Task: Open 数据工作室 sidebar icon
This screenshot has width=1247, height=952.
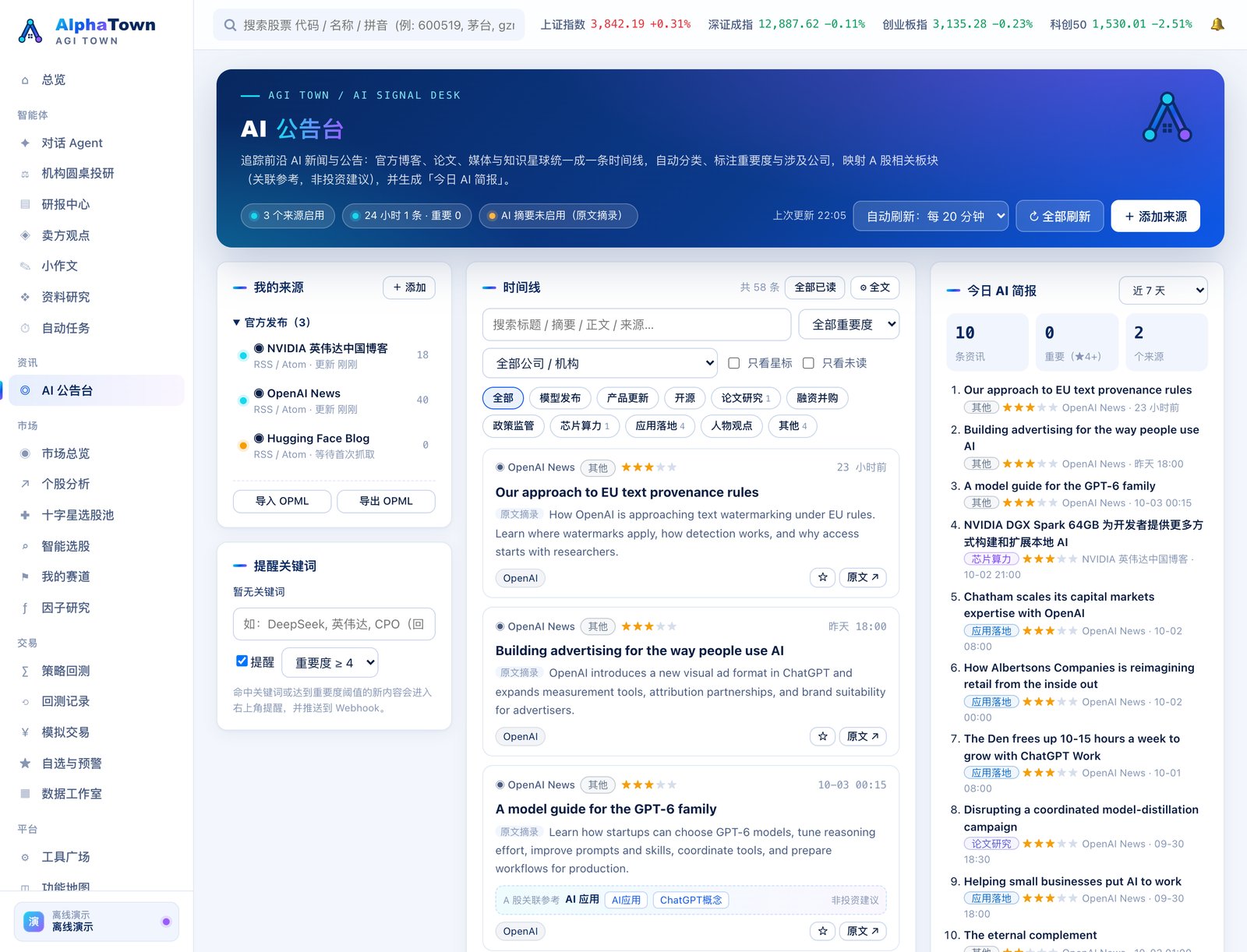Action: coord(25,794)
